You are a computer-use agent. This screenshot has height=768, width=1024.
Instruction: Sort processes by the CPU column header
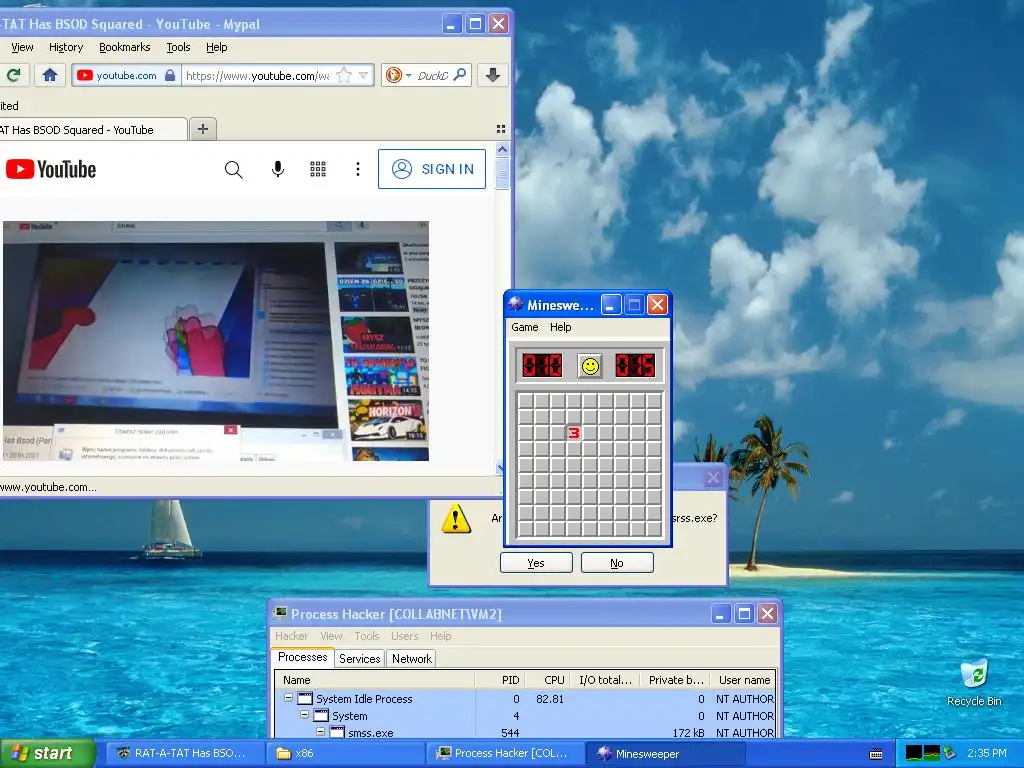547,680
